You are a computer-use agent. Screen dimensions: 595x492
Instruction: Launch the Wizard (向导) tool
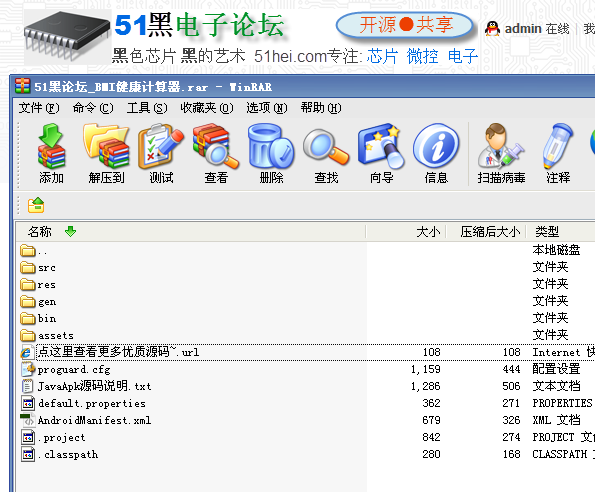click(x=381, y=146)
